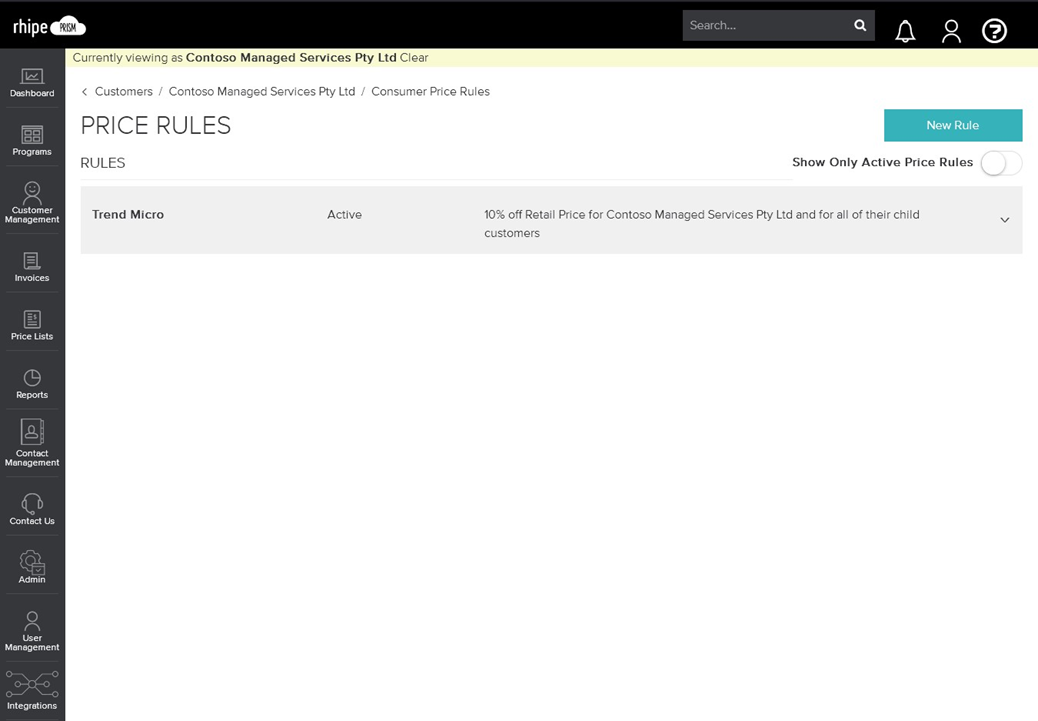Select the Trend Micro rule name
Screen dimensions: 1038x721
point(128,215)
